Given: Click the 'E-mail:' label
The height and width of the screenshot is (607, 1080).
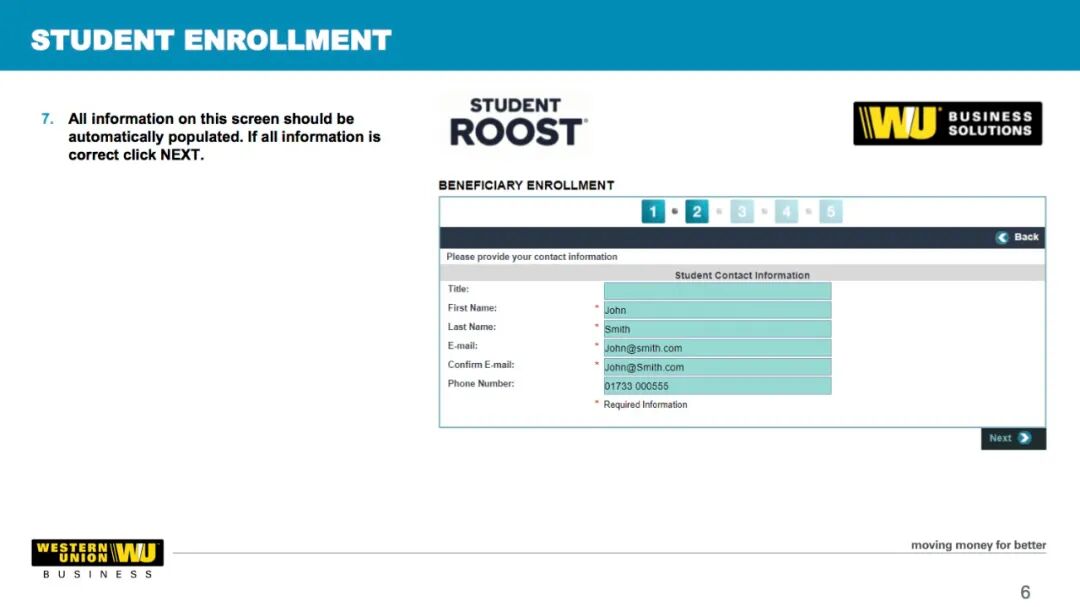Looking at the screenshot, I should (462, 346).
